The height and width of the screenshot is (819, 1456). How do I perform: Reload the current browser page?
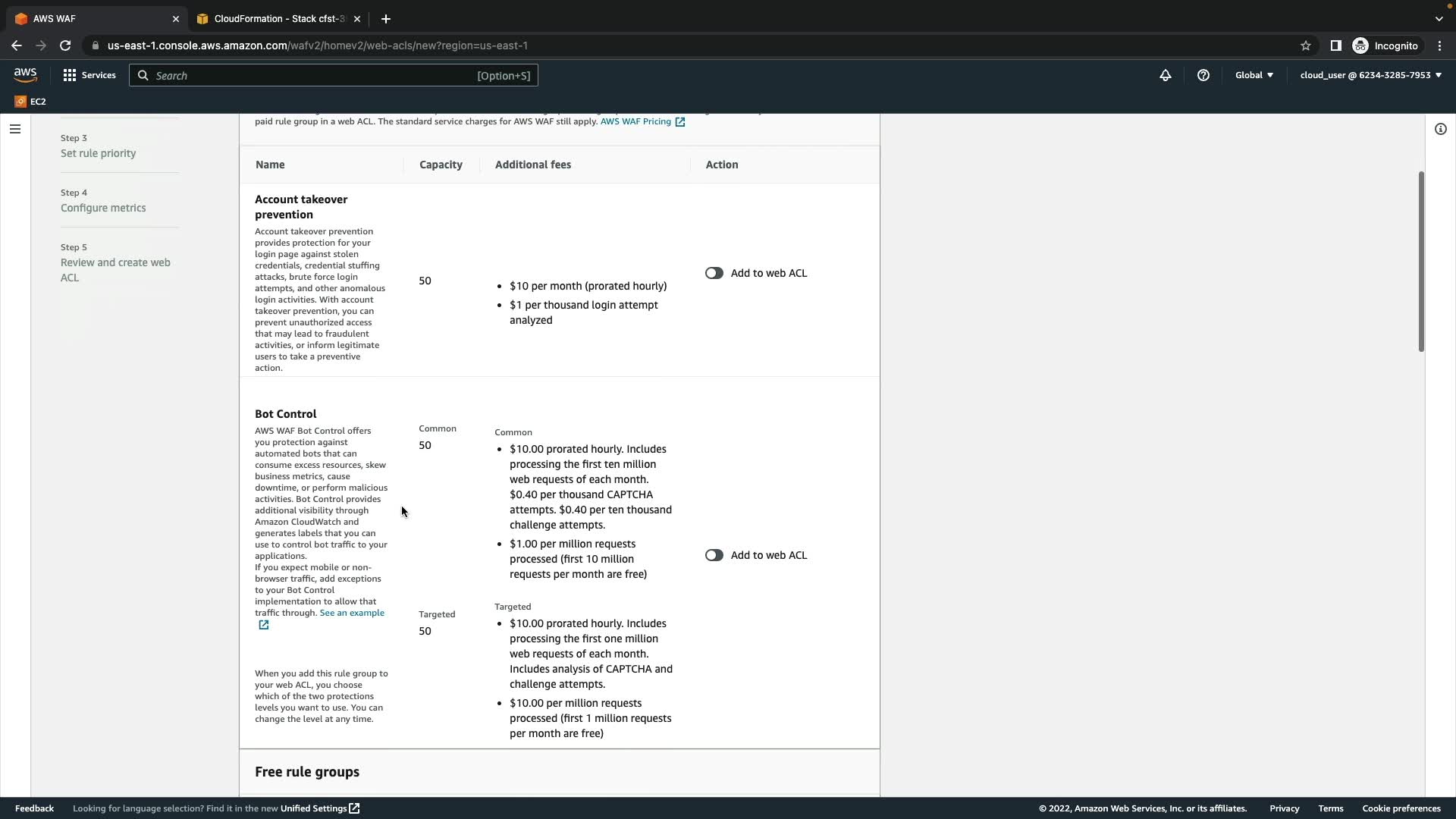[65, 45]
